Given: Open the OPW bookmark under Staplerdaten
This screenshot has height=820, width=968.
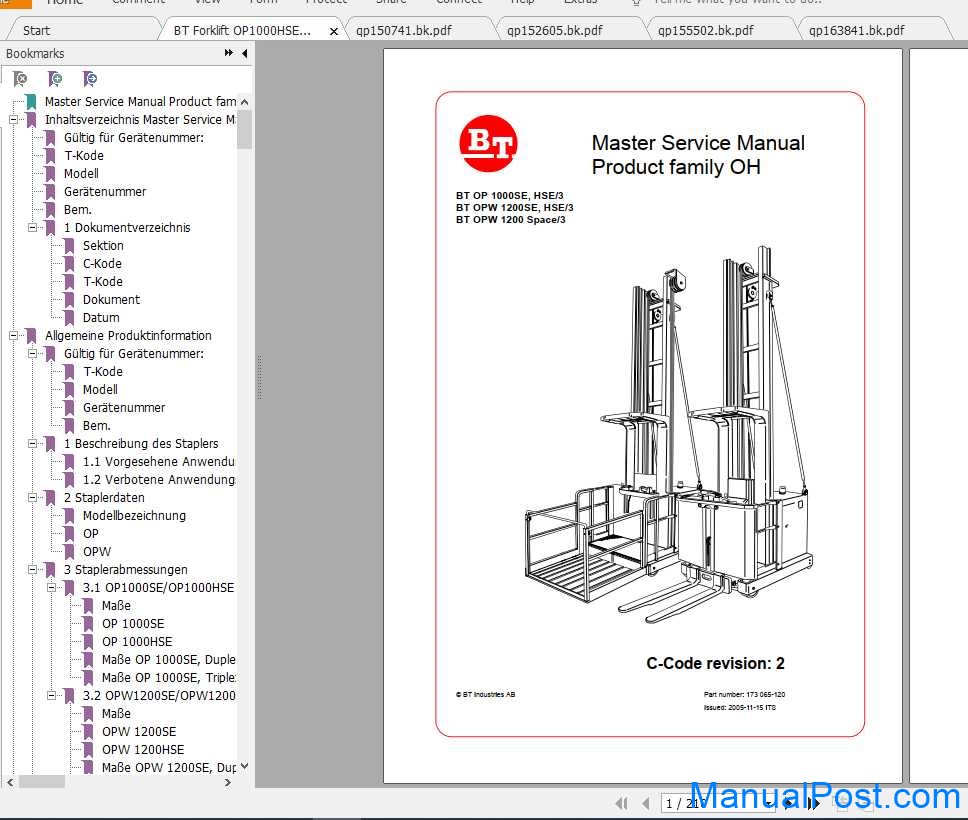Looking at the screenshot, I should [97, 551].
